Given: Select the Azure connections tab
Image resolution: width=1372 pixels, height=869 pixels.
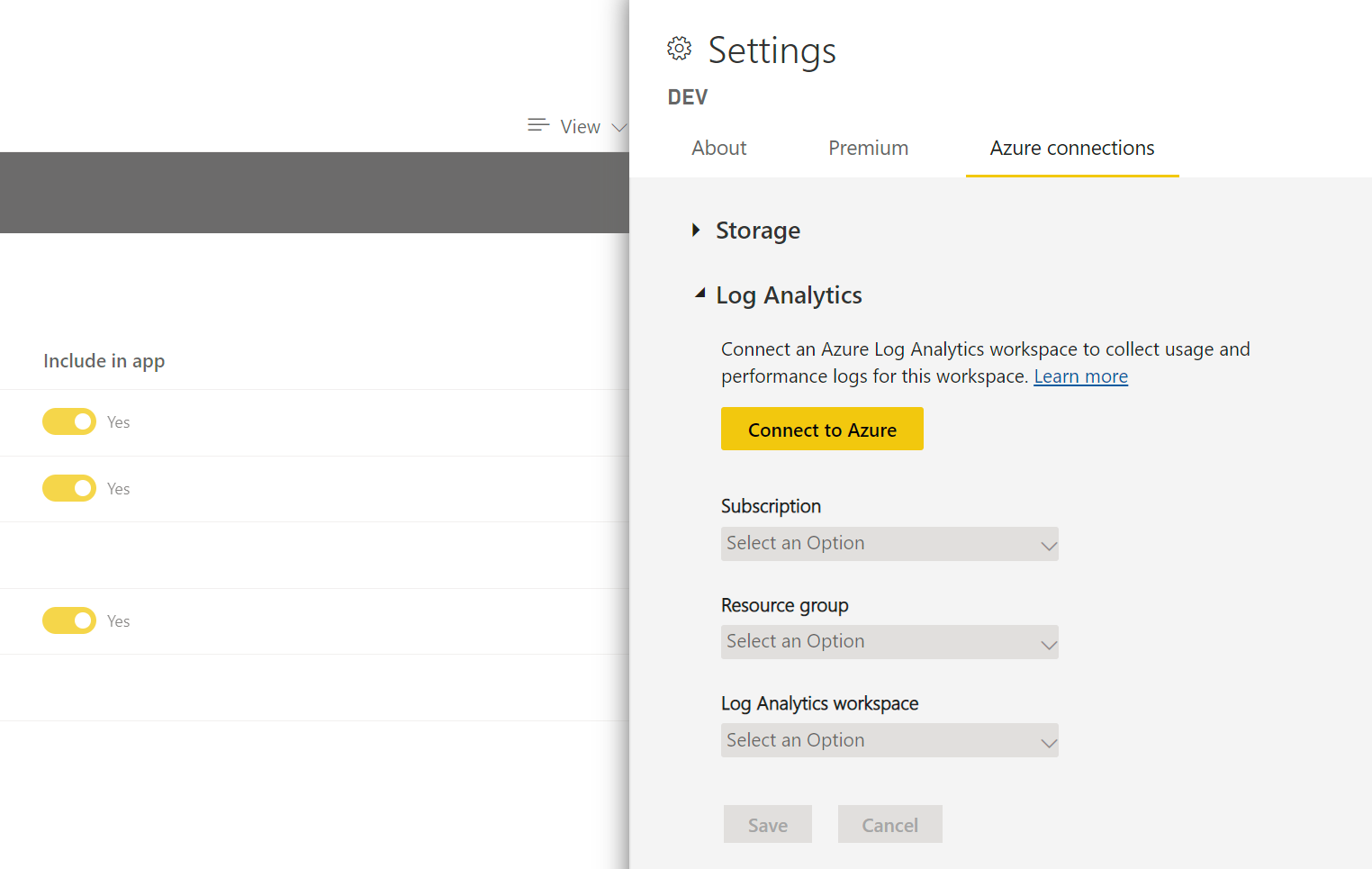Looking at the screenshot, I should 1072,148.
